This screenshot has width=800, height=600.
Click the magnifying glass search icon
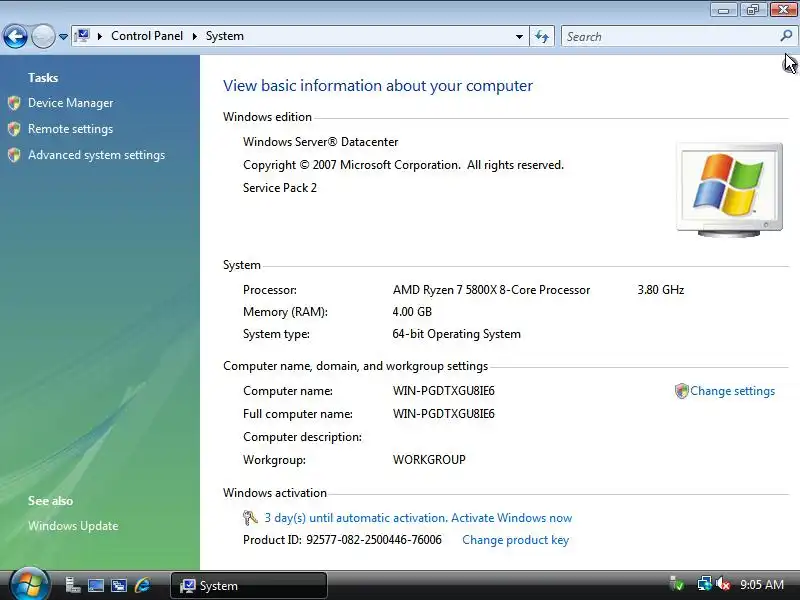[x=786, y=36]
